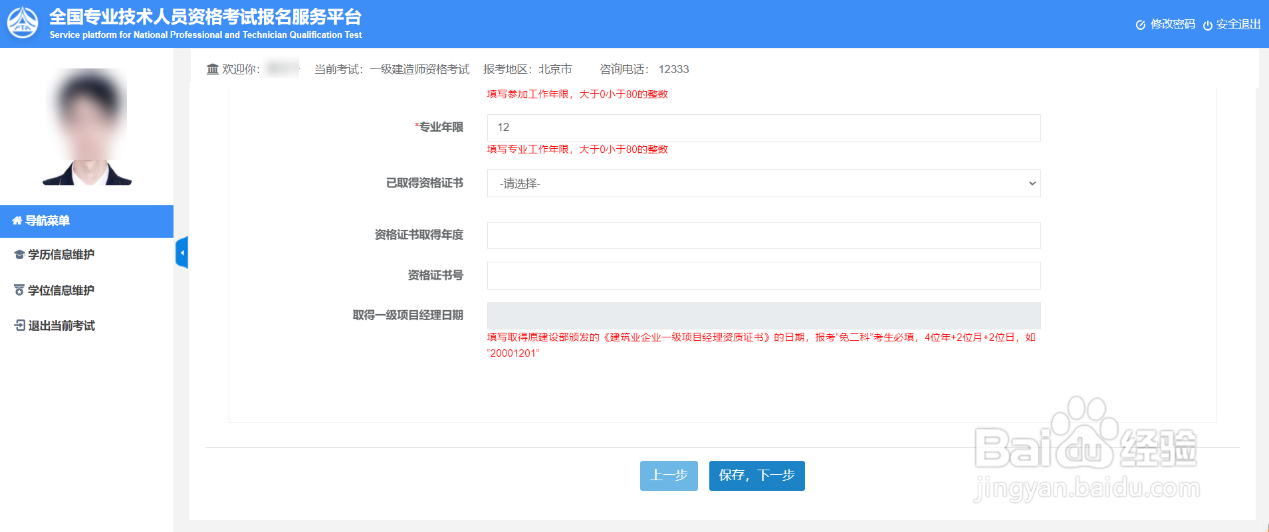Viewport: 1269px width, 532px height.
Task: Click the platform title 全国专业技术人员资格考试报名服务平台
Action: (x=205, y=17)
